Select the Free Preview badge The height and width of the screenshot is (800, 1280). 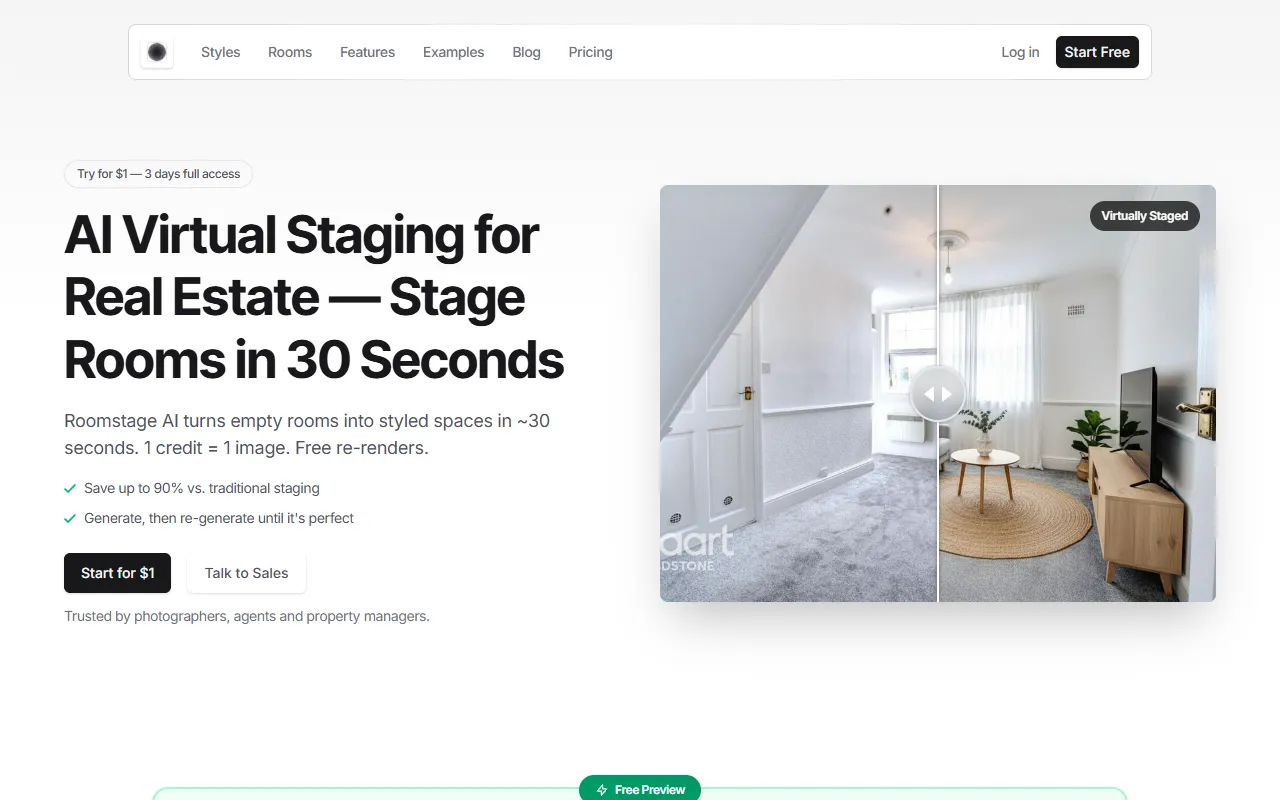pos(640,789)
